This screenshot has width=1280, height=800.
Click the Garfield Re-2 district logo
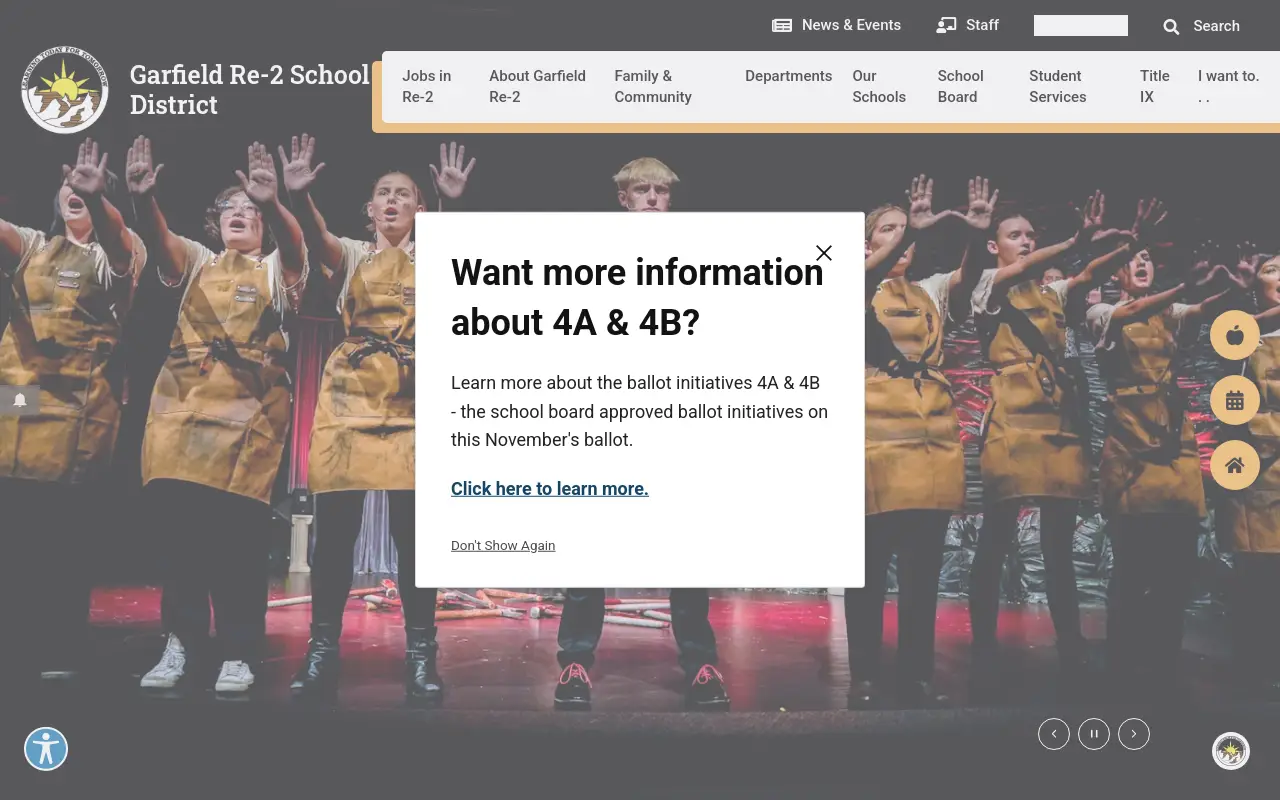(65, 89)
